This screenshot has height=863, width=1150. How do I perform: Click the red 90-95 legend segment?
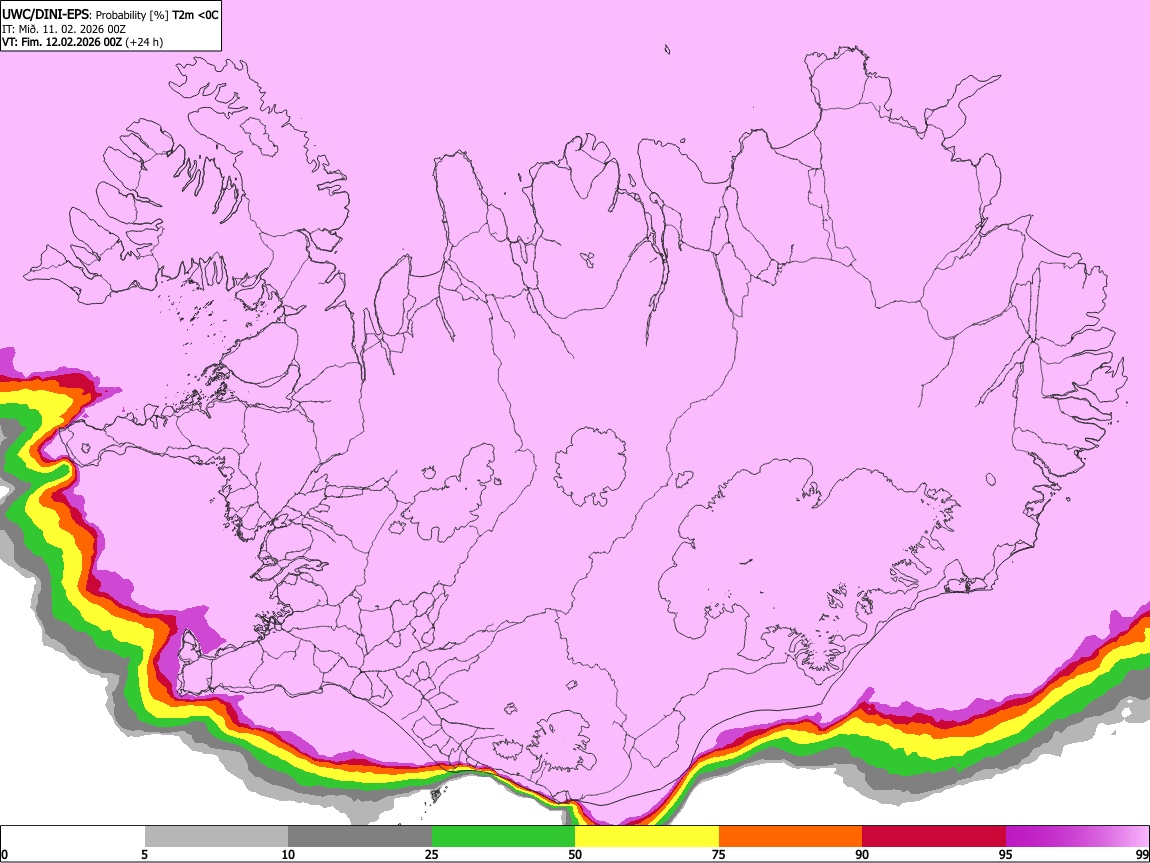coord(934,836)
